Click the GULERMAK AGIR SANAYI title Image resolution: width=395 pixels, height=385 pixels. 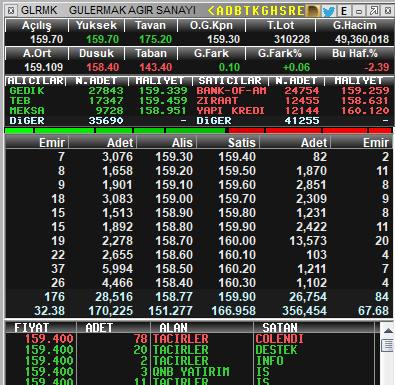(x=132, y=11)
